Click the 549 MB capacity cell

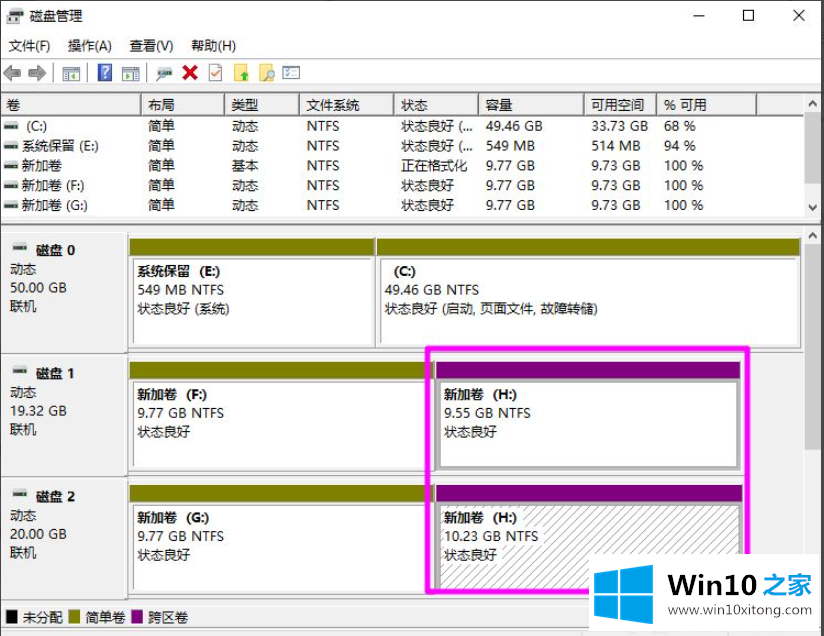click(510, 146)
